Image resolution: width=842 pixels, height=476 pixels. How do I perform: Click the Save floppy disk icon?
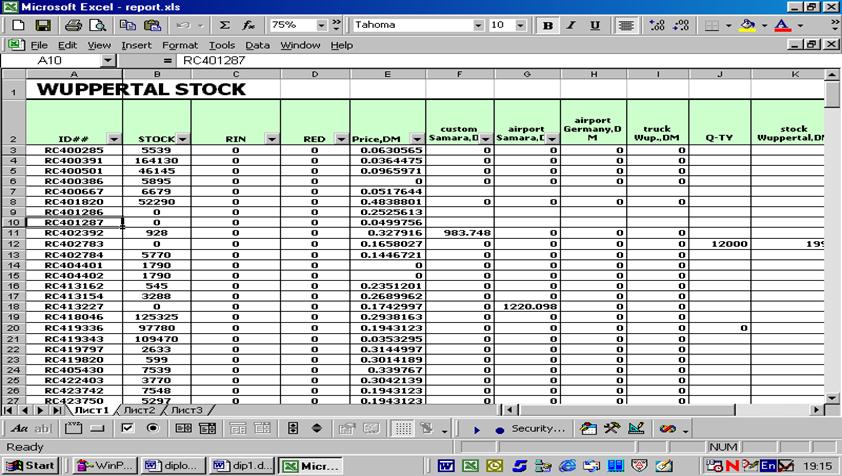pyautogui.click(x=42, y=25)
